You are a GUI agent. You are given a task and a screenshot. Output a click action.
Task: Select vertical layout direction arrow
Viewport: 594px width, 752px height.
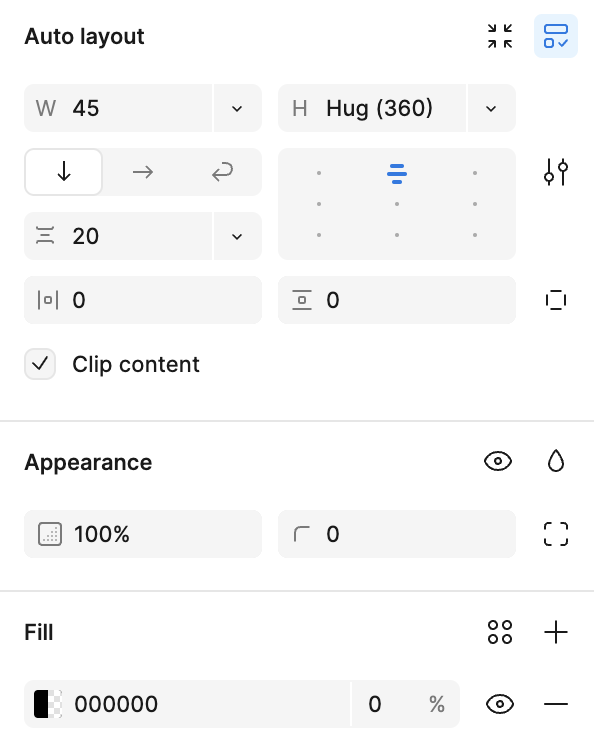click(x=63, y=172)
